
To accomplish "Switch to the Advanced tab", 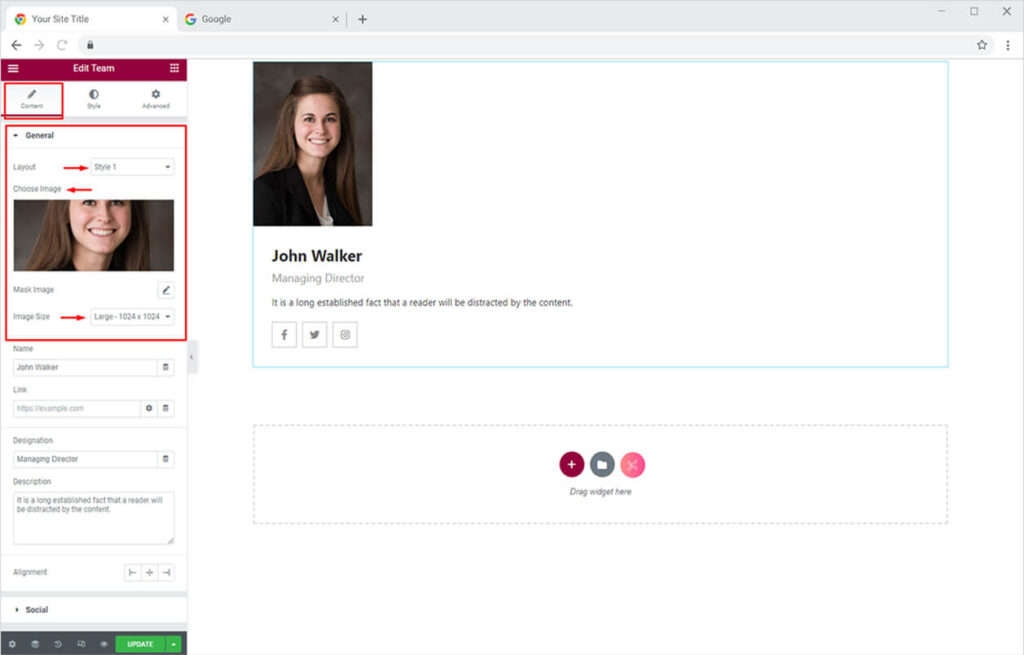I will point(155,99).
